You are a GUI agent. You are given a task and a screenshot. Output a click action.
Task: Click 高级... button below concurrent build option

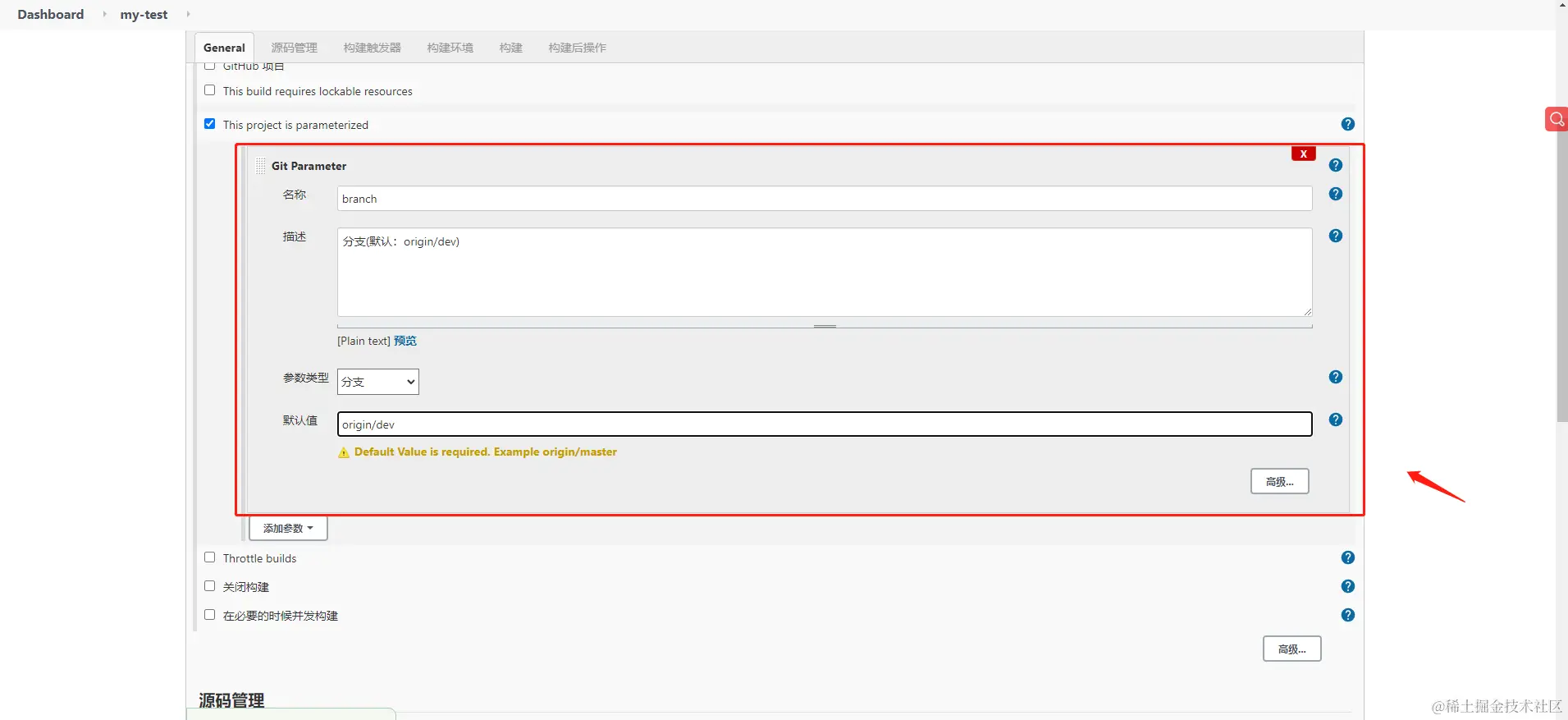click(1291, 649)
